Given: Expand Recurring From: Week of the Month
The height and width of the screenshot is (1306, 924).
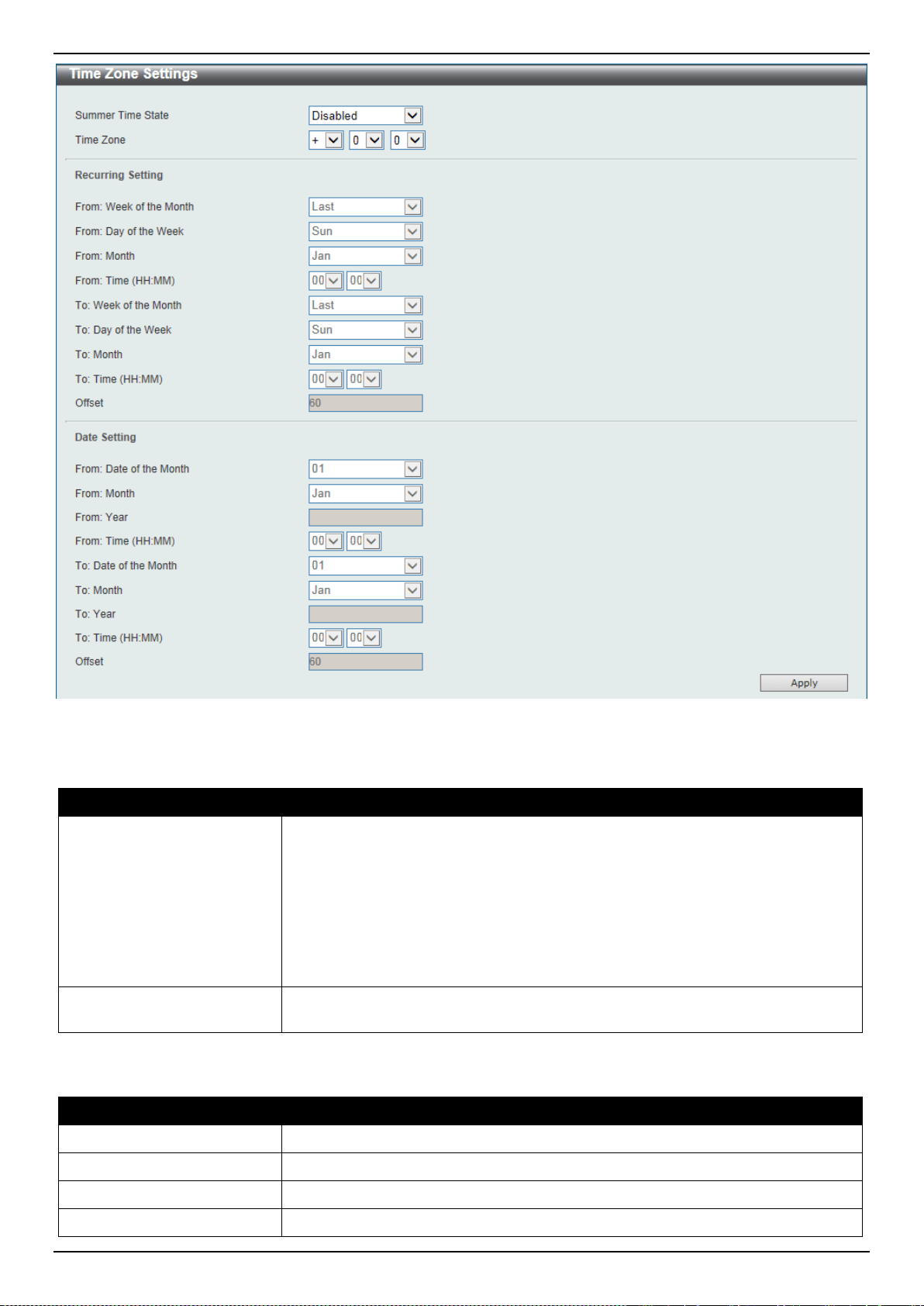Looking at the screenshot, I should tap(365, 207).
